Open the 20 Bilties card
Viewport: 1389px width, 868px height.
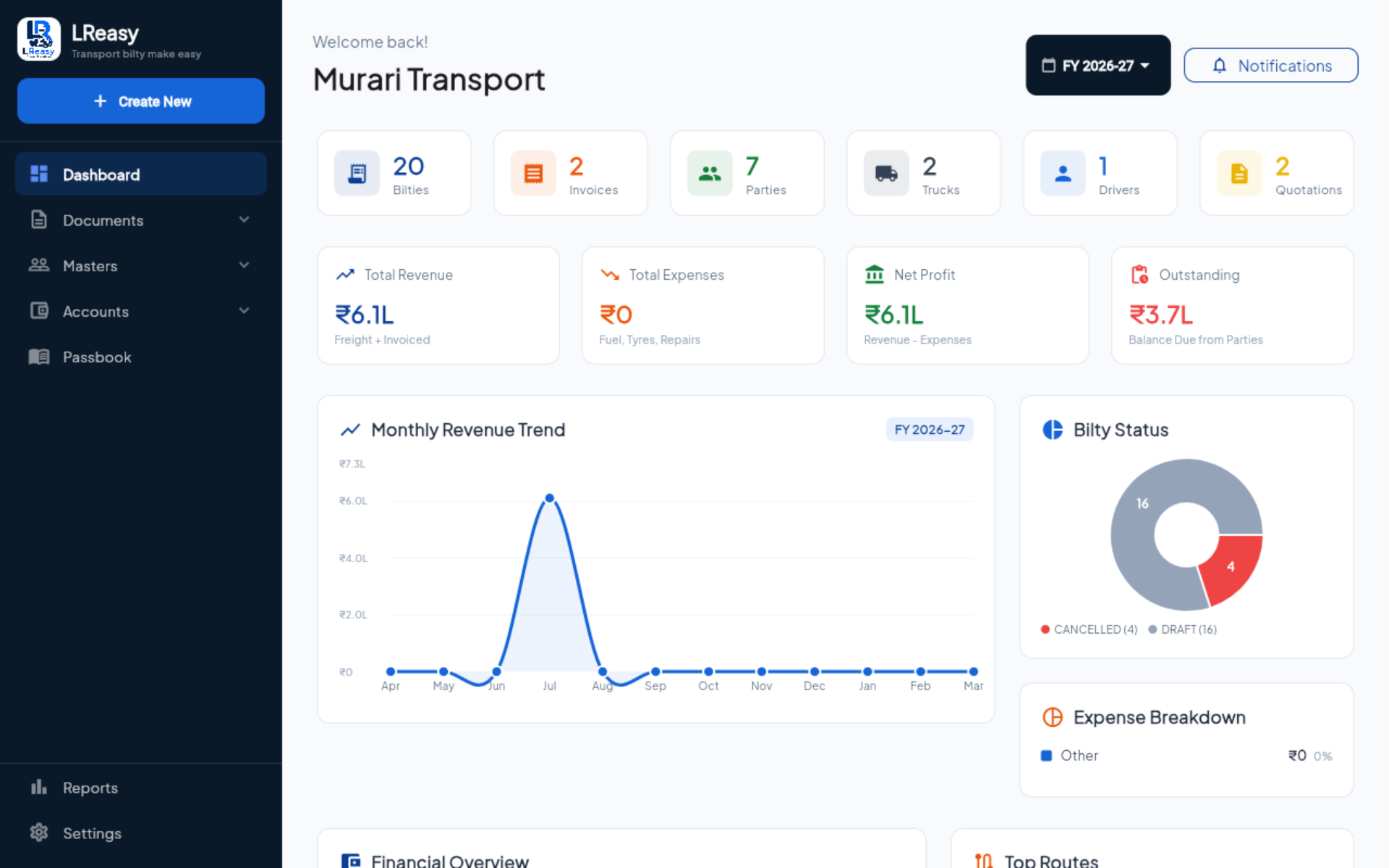point(394,173)
